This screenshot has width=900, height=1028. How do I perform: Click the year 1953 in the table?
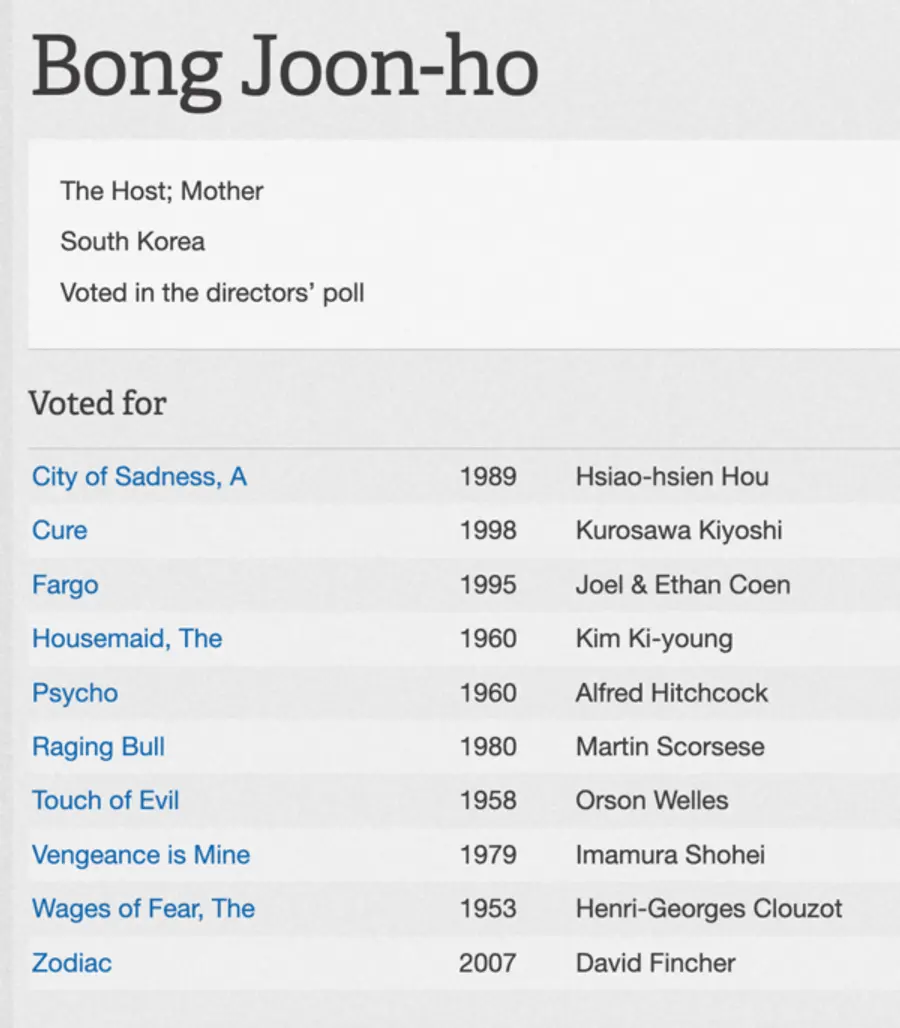[488, 909]
